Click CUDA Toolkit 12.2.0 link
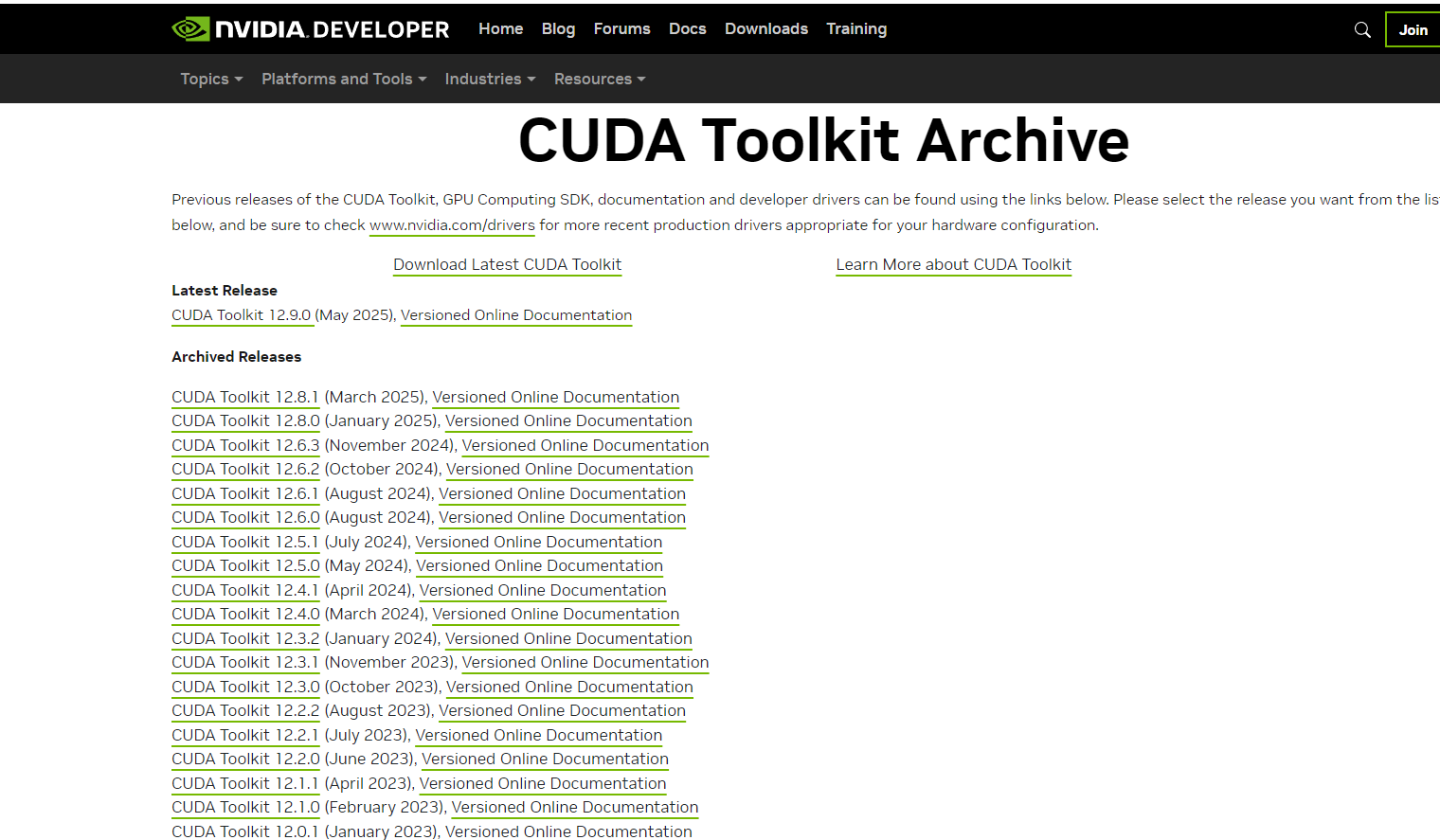 (245, 759)
